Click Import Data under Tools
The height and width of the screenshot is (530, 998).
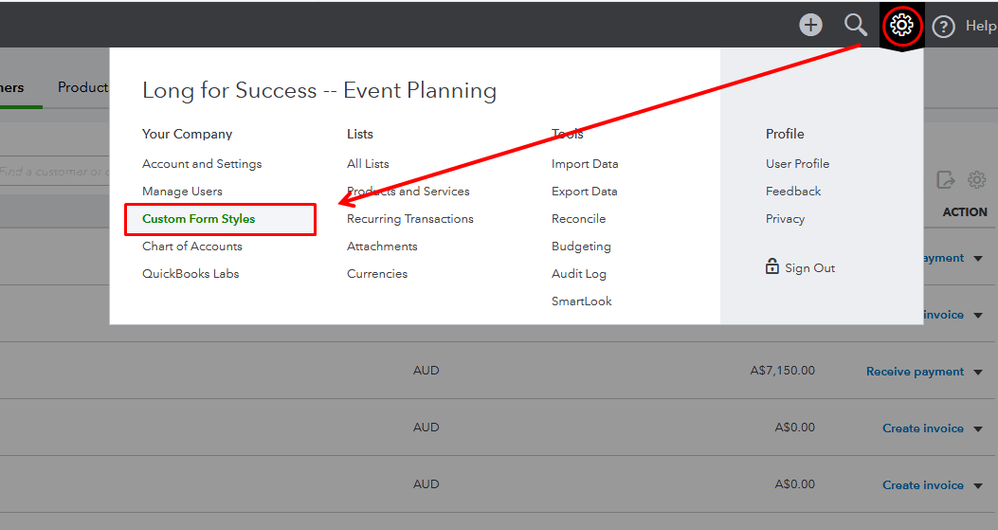point(585,164)
